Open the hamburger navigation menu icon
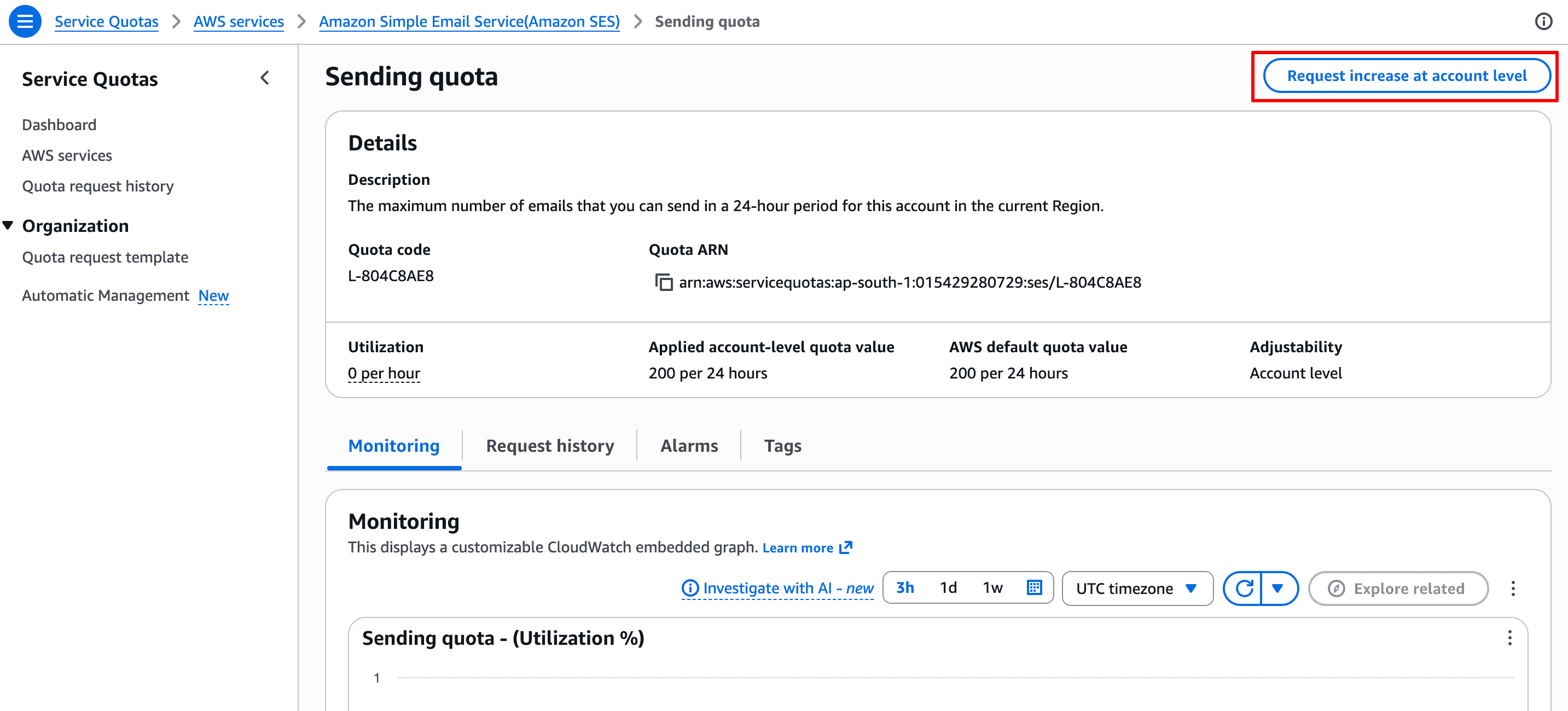 tap(25, 21)
